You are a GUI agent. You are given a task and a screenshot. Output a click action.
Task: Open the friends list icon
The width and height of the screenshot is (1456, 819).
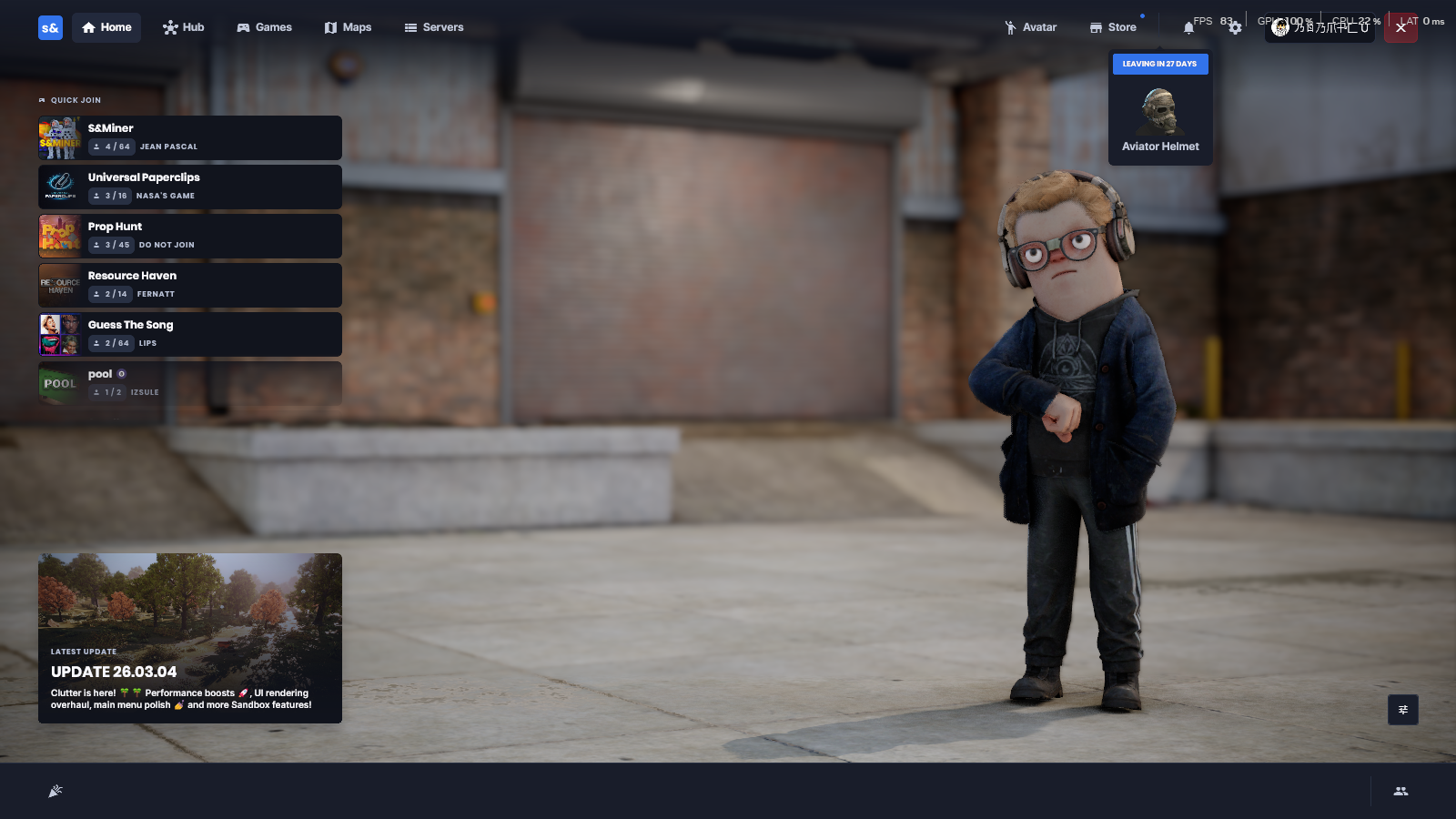click(x=1400, y=791)
